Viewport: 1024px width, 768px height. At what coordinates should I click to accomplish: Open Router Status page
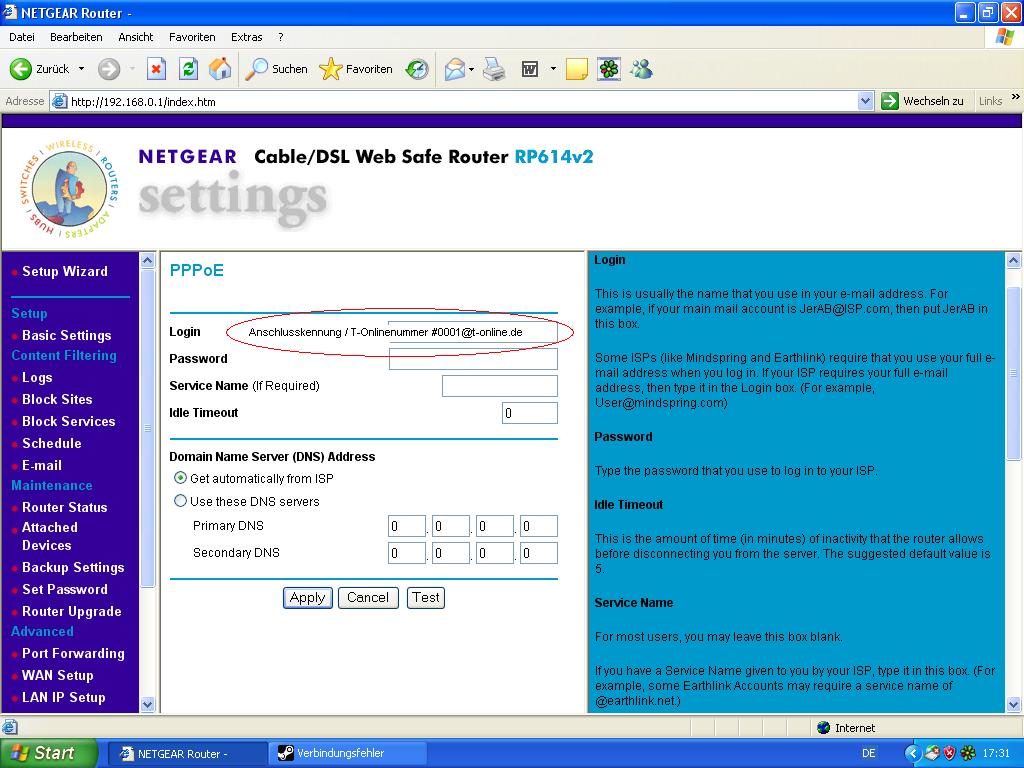(x=65, y=507)
